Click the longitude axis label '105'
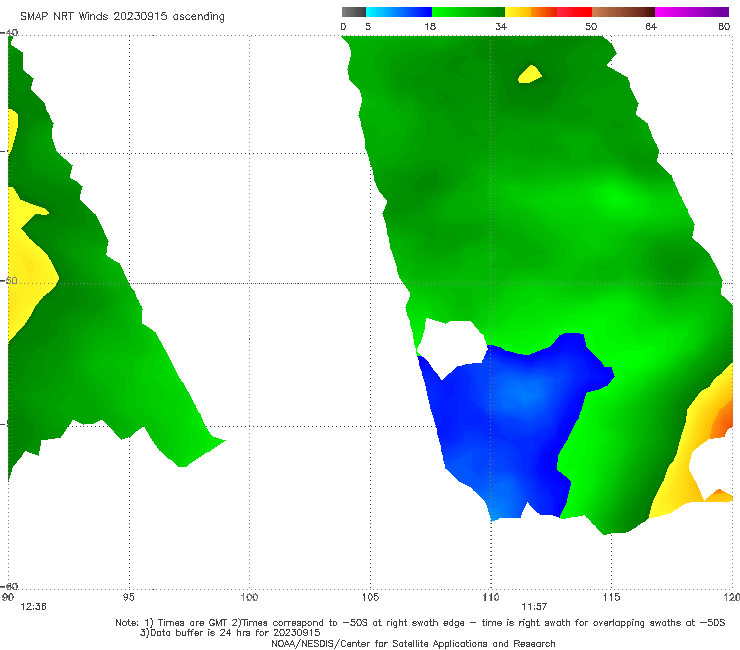The width and height of the screenshot is (740, 650). coord(370,597)
